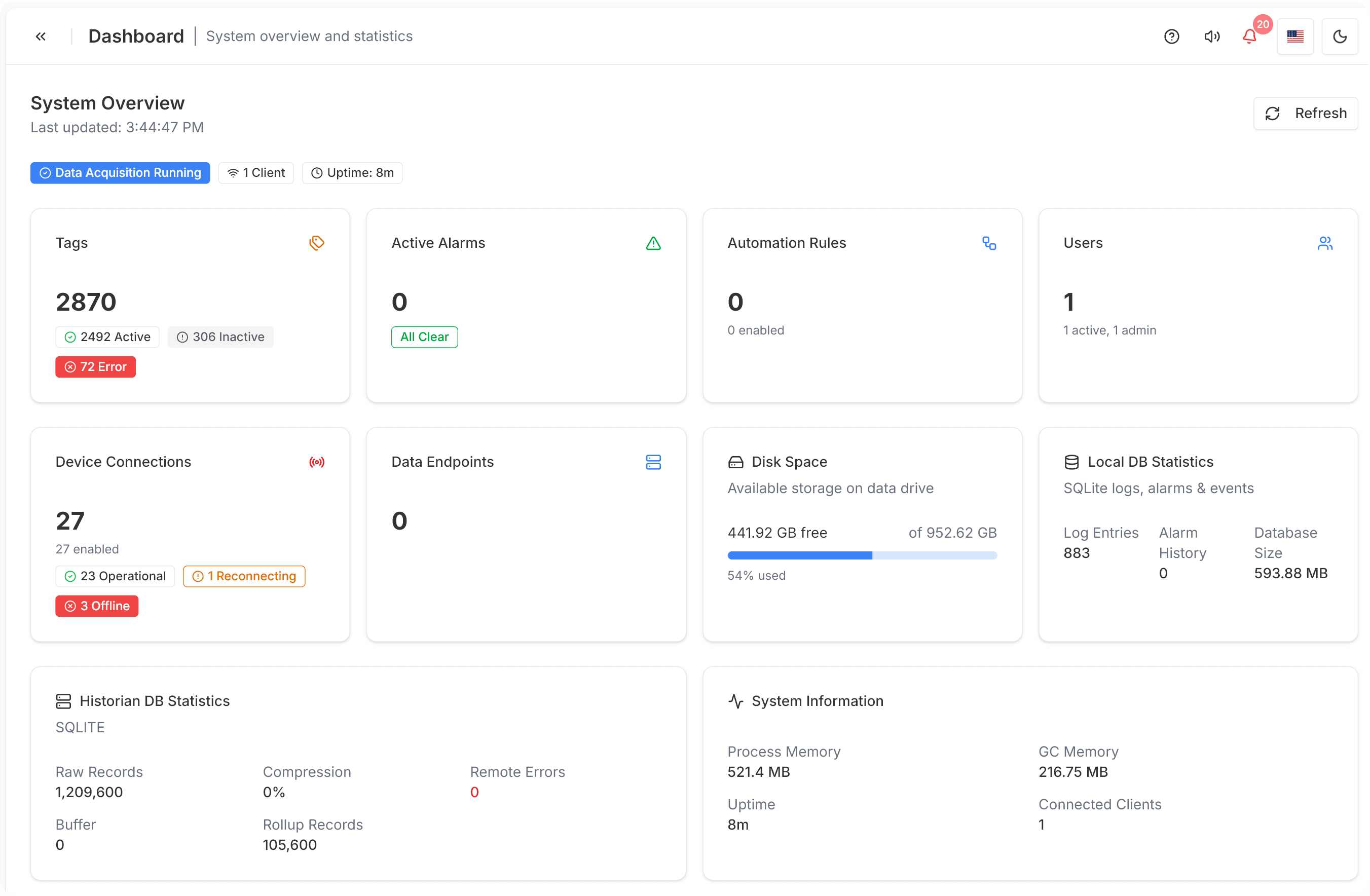Click the Process Memory 521.4 MB value
This screenshot has width=1370, height=896.
pyautogui.click(x=759, y=772)
